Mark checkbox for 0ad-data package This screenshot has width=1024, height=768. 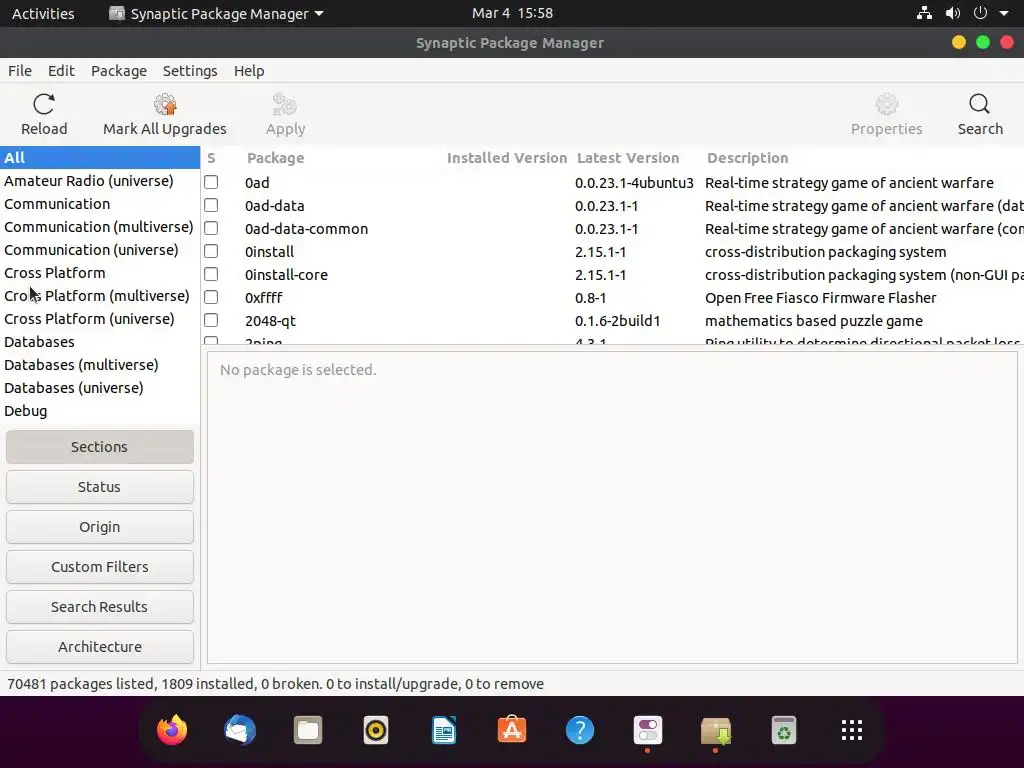[x=211, y=205]
